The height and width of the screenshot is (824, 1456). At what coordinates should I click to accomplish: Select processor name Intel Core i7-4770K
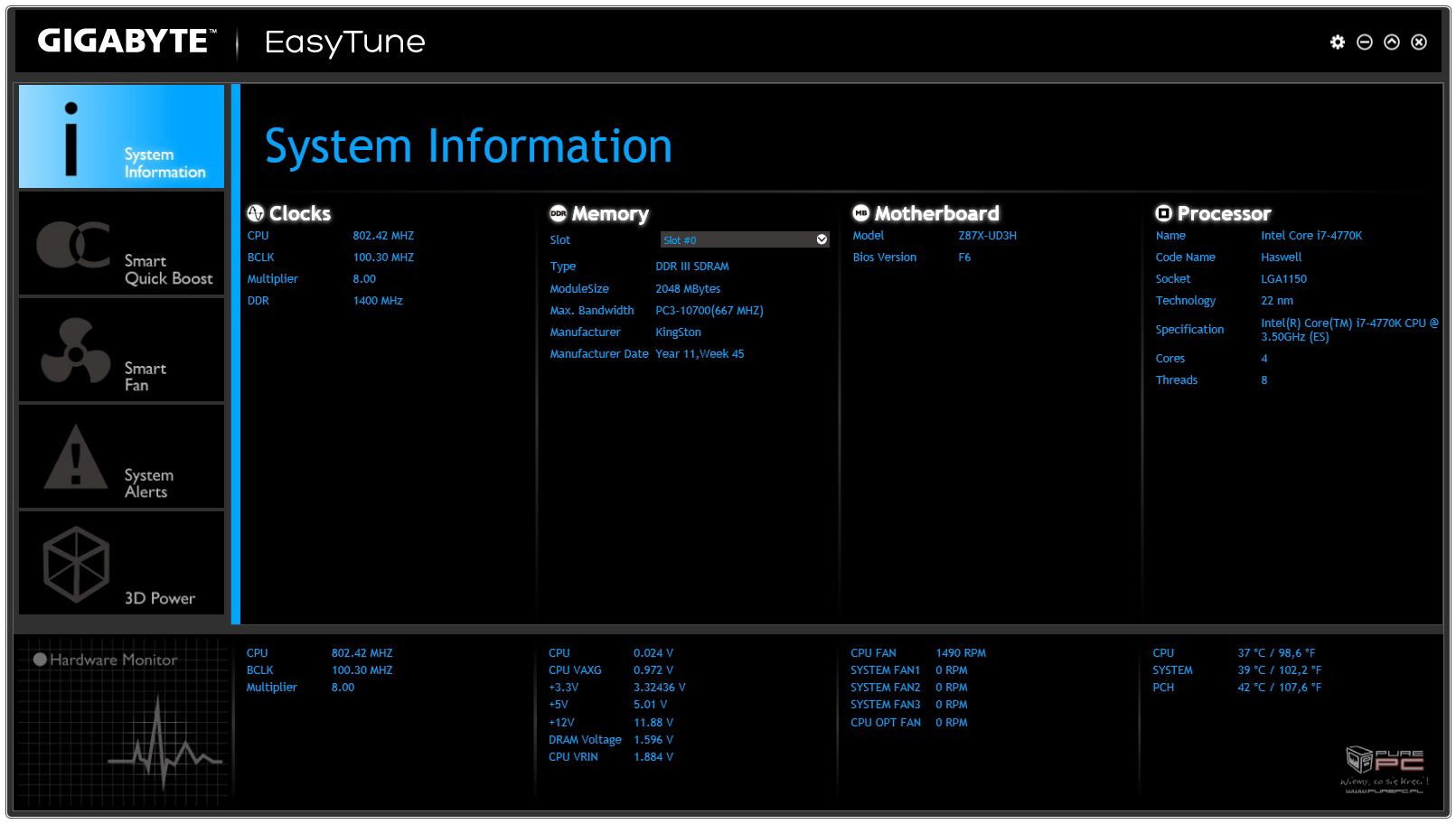(1311, 236)
